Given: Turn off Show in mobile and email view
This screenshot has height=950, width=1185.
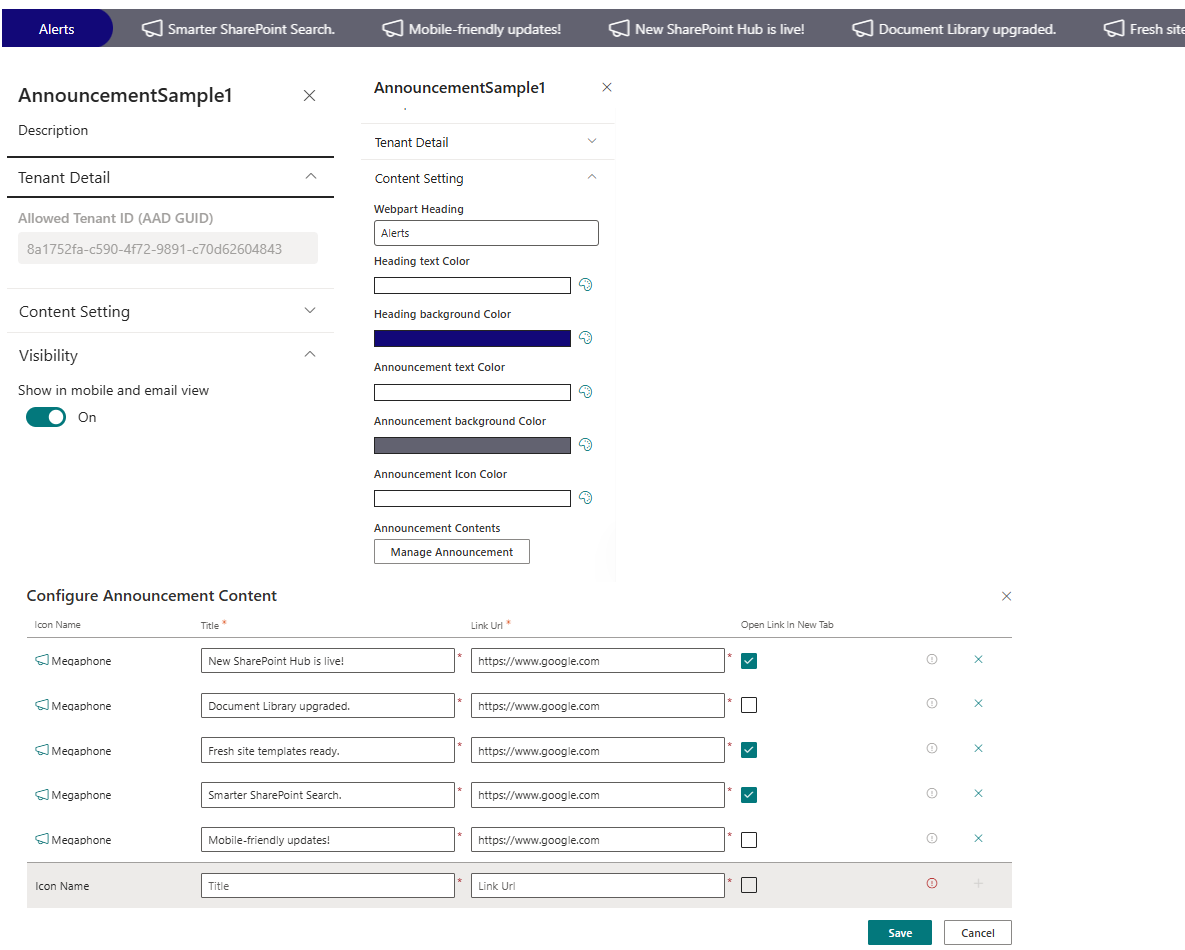Looking at the screenshot, I should pos(46,417).
